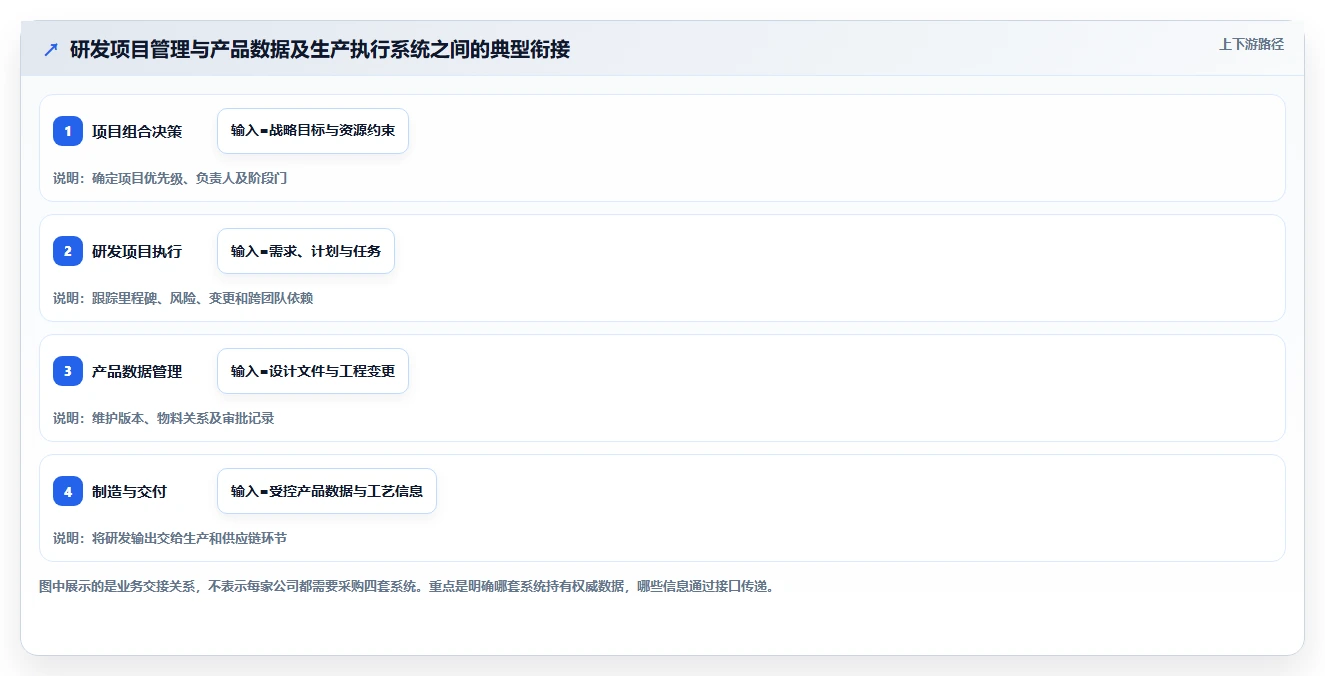Screen dimensions: 1325x676
Task: Select the step 4 number badge
Action: point(68,491)
